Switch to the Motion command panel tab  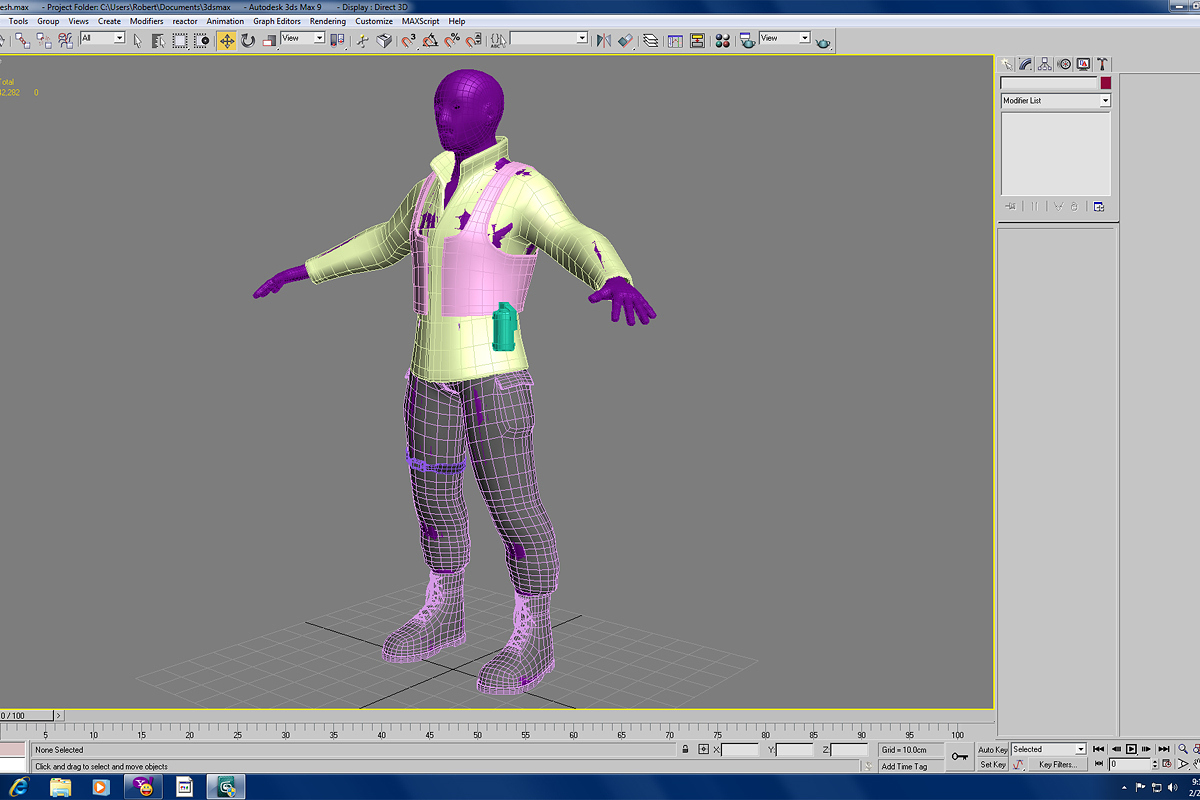pyautogui.click(x=1064, y=64)
